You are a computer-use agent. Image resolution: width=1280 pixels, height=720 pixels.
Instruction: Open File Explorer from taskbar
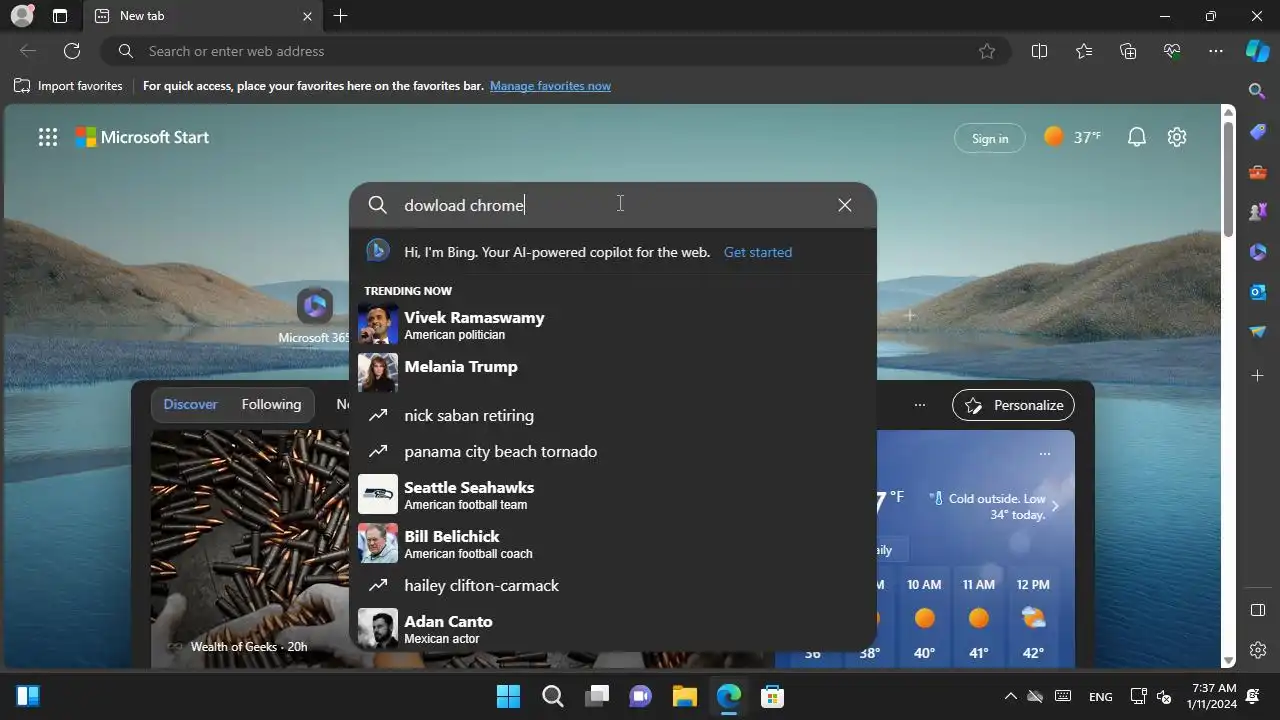pyautogui.click(x=684, y=696)
